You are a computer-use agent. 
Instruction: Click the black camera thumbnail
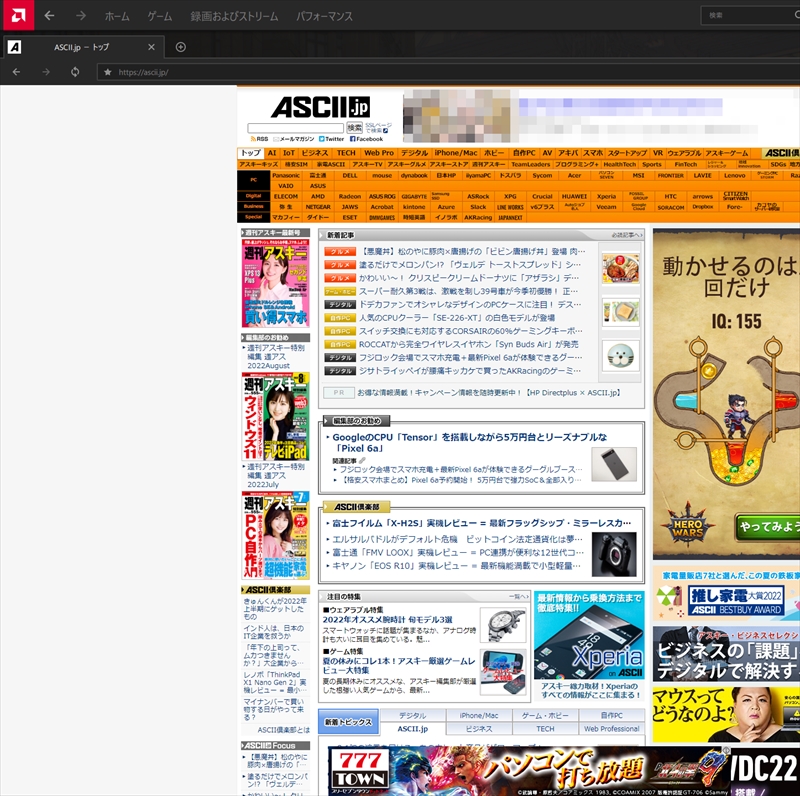[614, 554]
